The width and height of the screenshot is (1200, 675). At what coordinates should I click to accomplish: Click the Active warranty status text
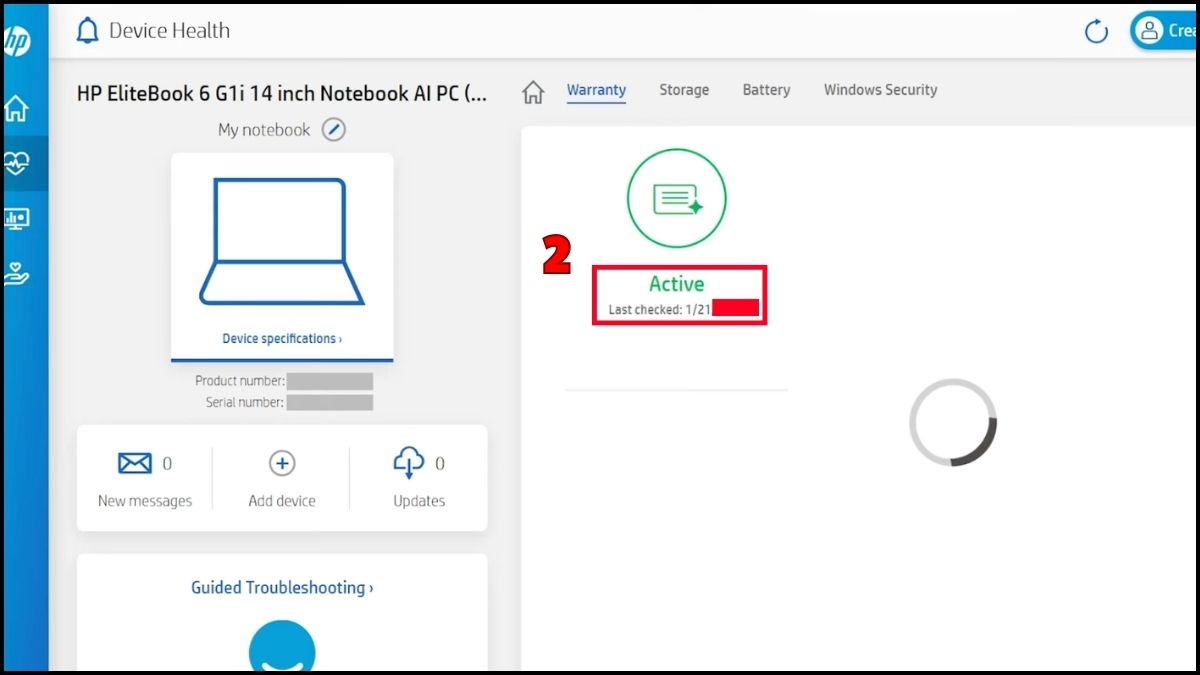pos(677,284)
